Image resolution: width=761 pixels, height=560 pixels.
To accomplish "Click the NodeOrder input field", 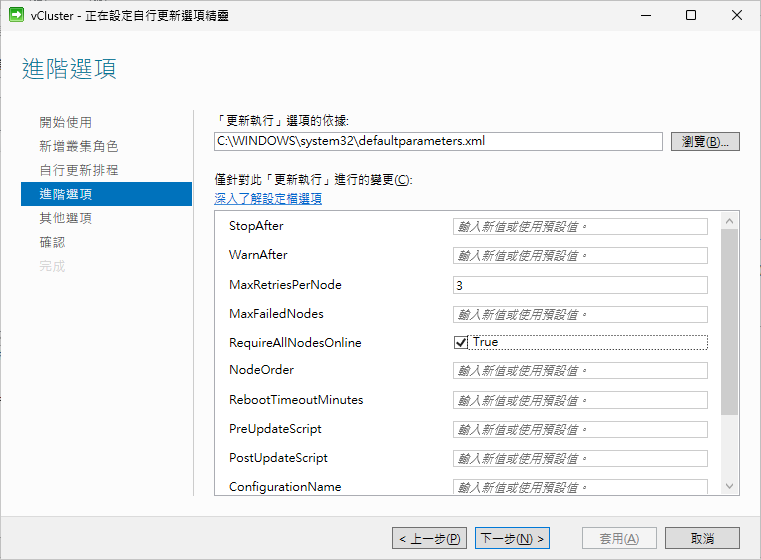I will pyautogui.click(x=580, y=371).
